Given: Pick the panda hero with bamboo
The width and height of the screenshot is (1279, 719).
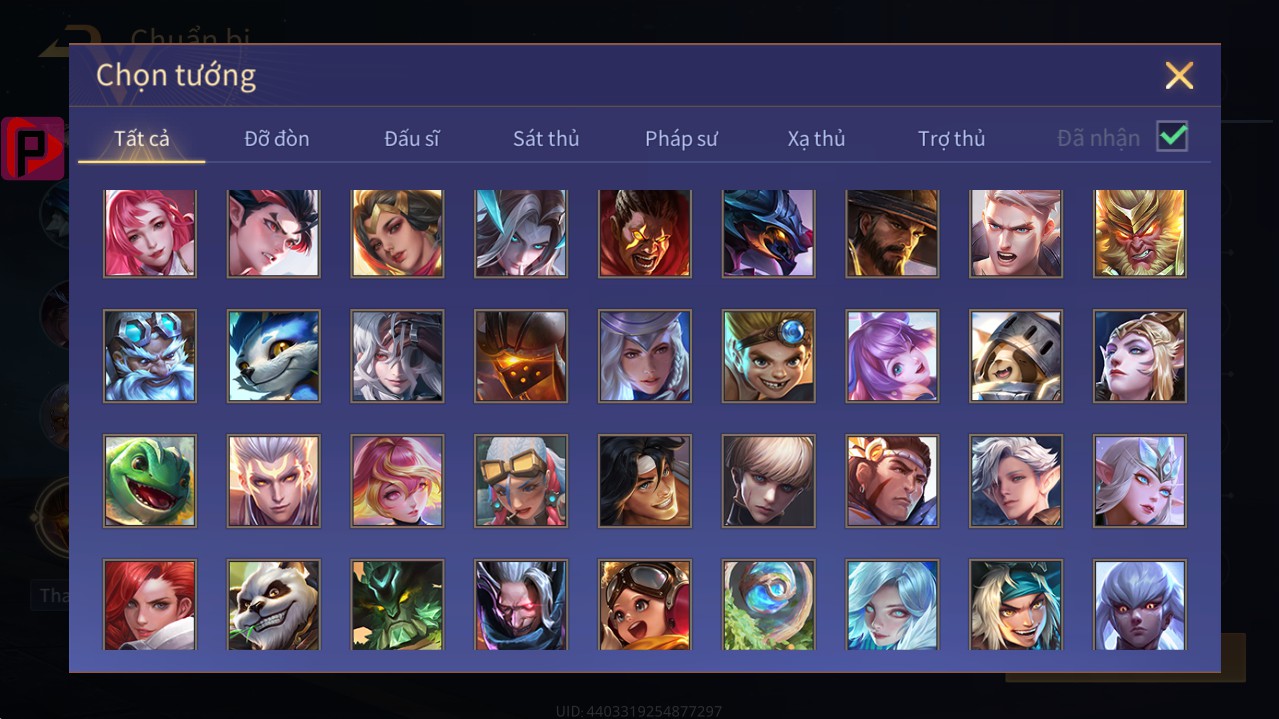Looking at the screenshot, I should tap(274, 604).
